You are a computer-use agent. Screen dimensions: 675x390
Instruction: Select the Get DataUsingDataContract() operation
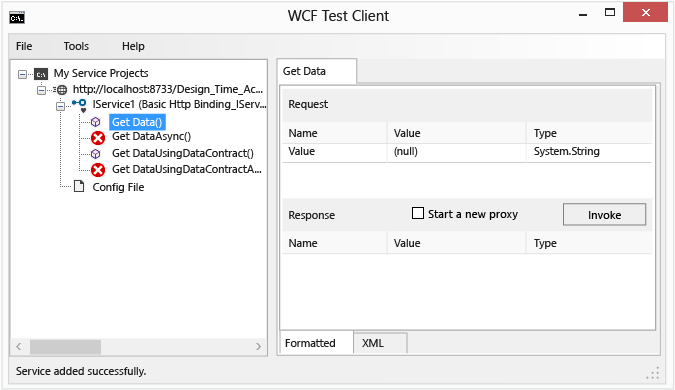183,153
